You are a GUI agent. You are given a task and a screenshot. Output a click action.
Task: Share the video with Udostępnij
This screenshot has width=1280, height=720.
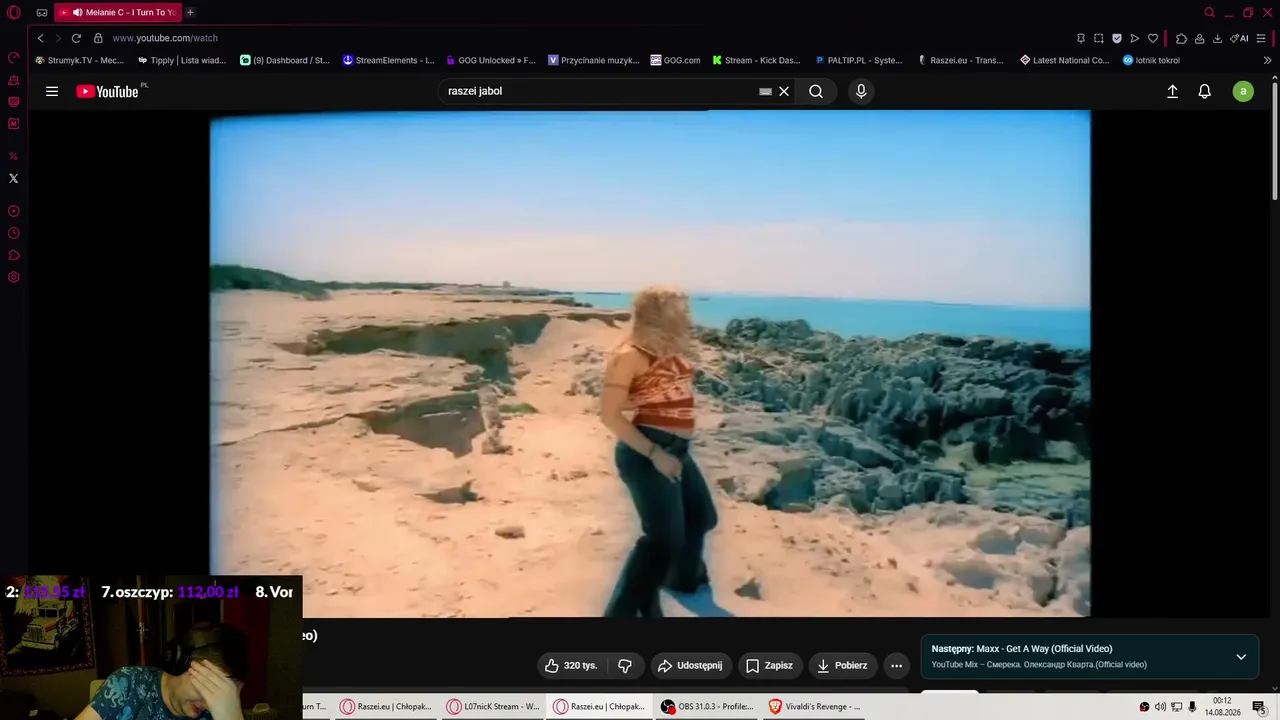coord(690,665)
